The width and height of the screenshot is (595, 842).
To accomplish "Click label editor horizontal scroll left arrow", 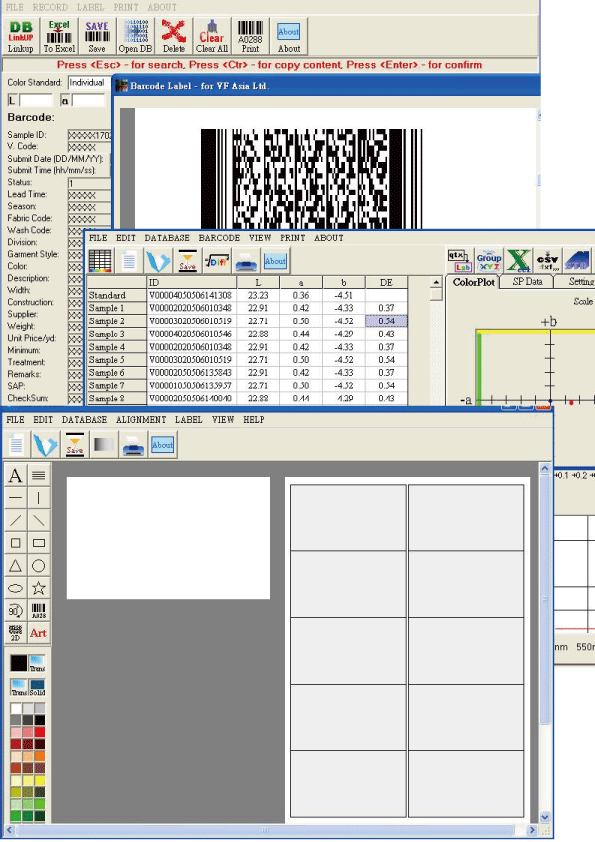I will pyautogui.click(x=10, y=830).
